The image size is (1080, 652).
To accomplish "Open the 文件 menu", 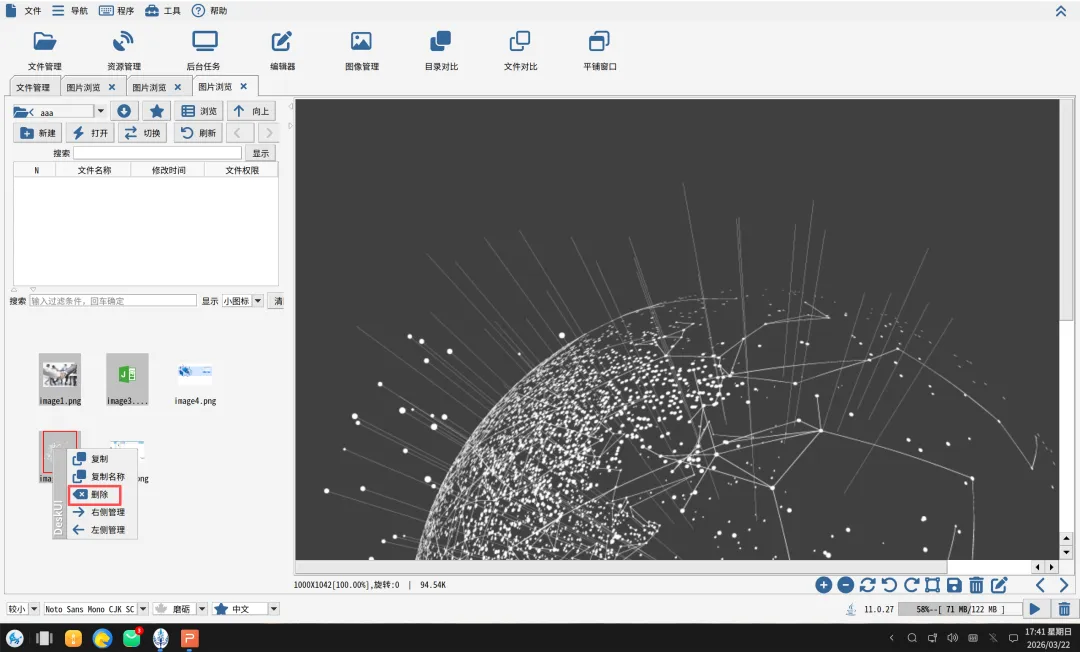I will click(x=24, y=10).
